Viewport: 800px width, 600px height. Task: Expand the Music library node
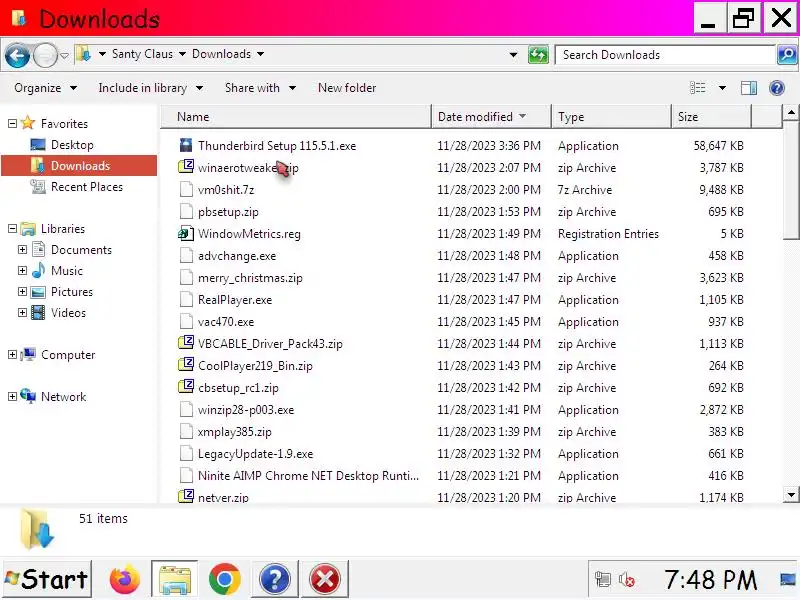(22, 270)
